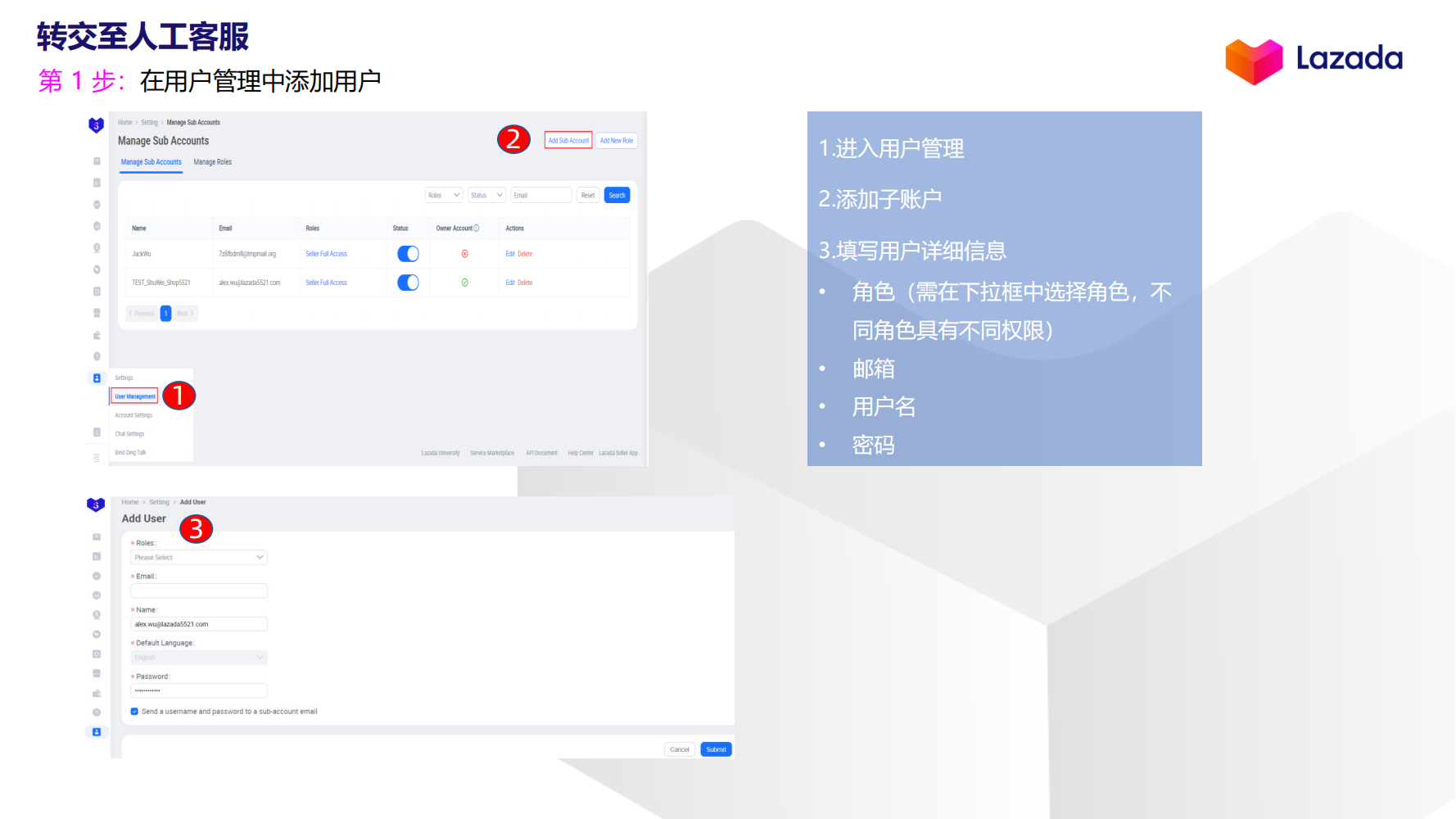The width and height of the screenshot is (1456, 819).
Task: Open Lazada University footer link
Action: [441, 453]
